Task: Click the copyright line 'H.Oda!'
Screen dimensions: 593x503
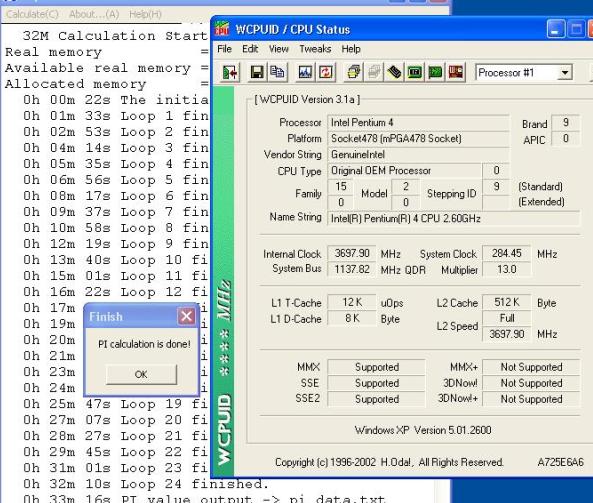Action: [396, 462]
